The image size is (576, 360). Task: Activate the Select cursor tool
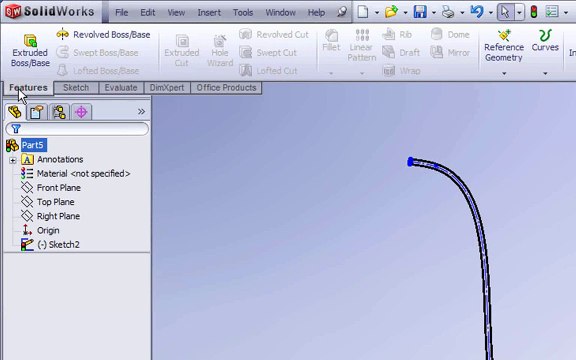point(505,12)
